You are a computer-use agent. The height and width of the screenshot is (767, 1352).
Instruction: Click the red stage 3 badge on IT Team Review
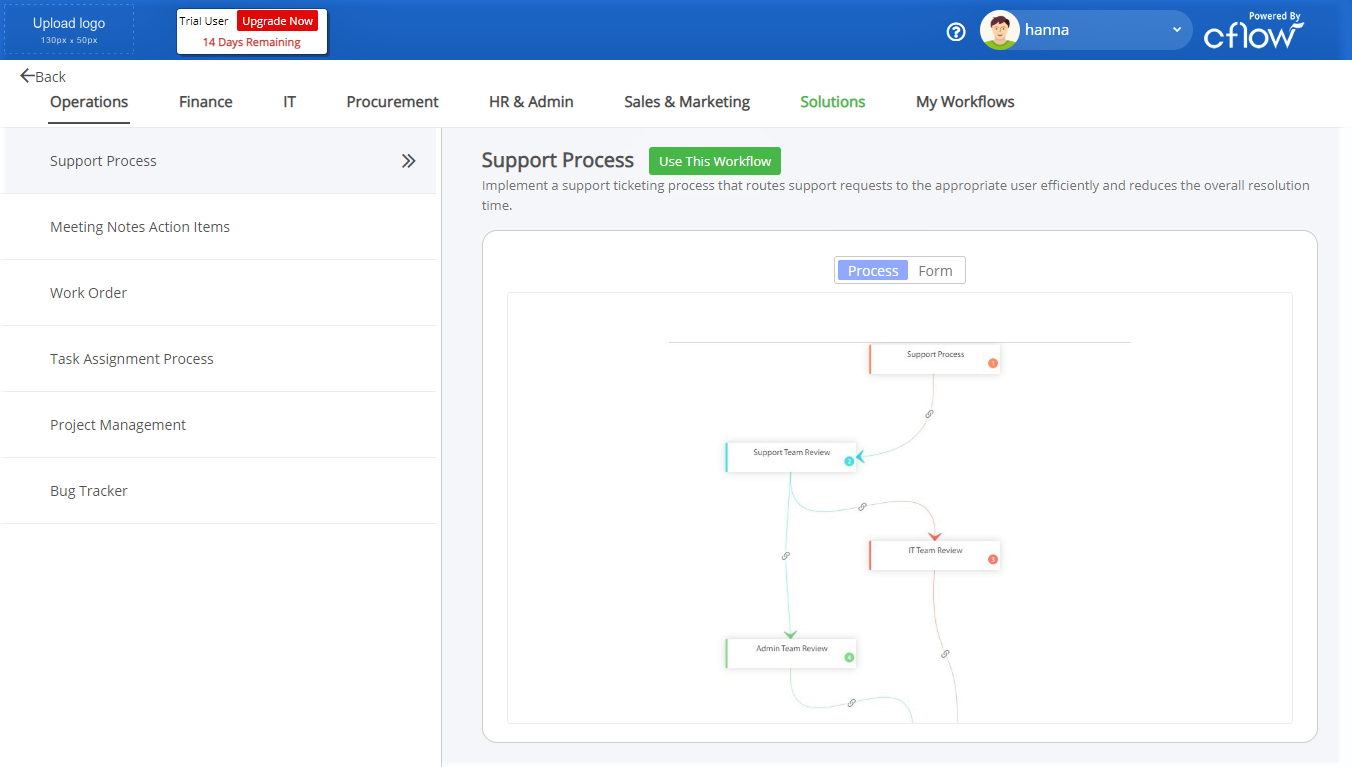point(993,560)
